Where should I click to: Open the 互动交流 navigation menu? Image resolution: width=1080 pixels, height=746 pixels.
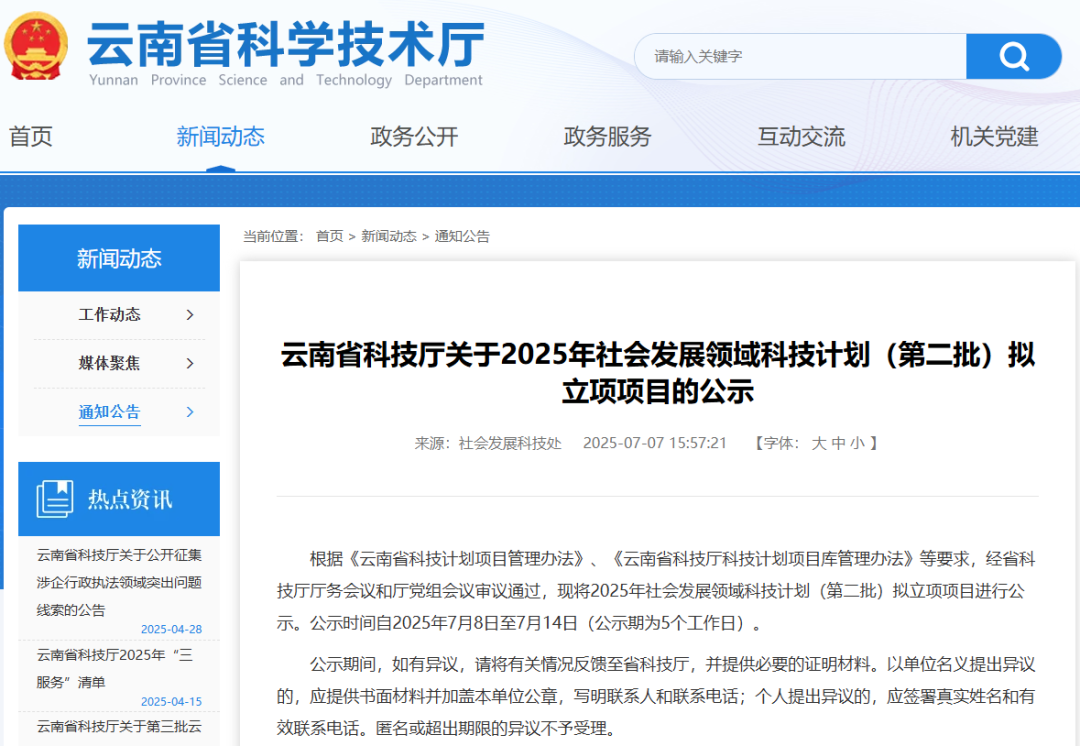point(801,136)
